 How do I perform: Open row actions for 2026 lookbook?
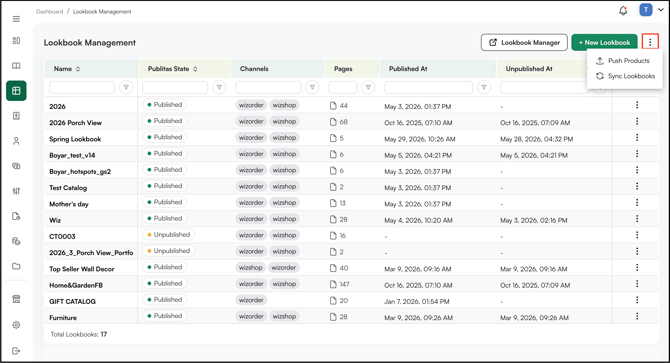coord(637,105)
